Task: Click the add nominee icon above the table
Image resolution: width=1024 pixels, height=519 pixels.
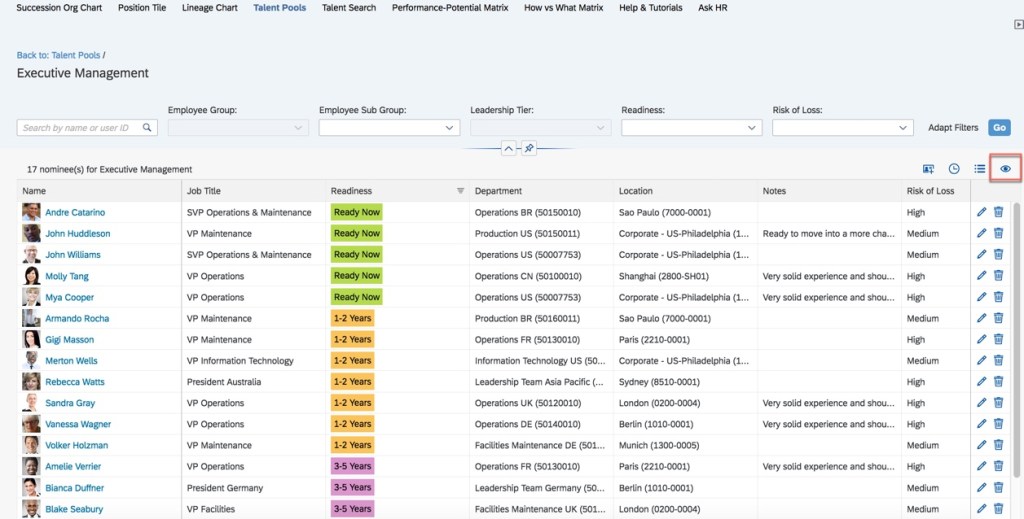Action: (928, 169)
